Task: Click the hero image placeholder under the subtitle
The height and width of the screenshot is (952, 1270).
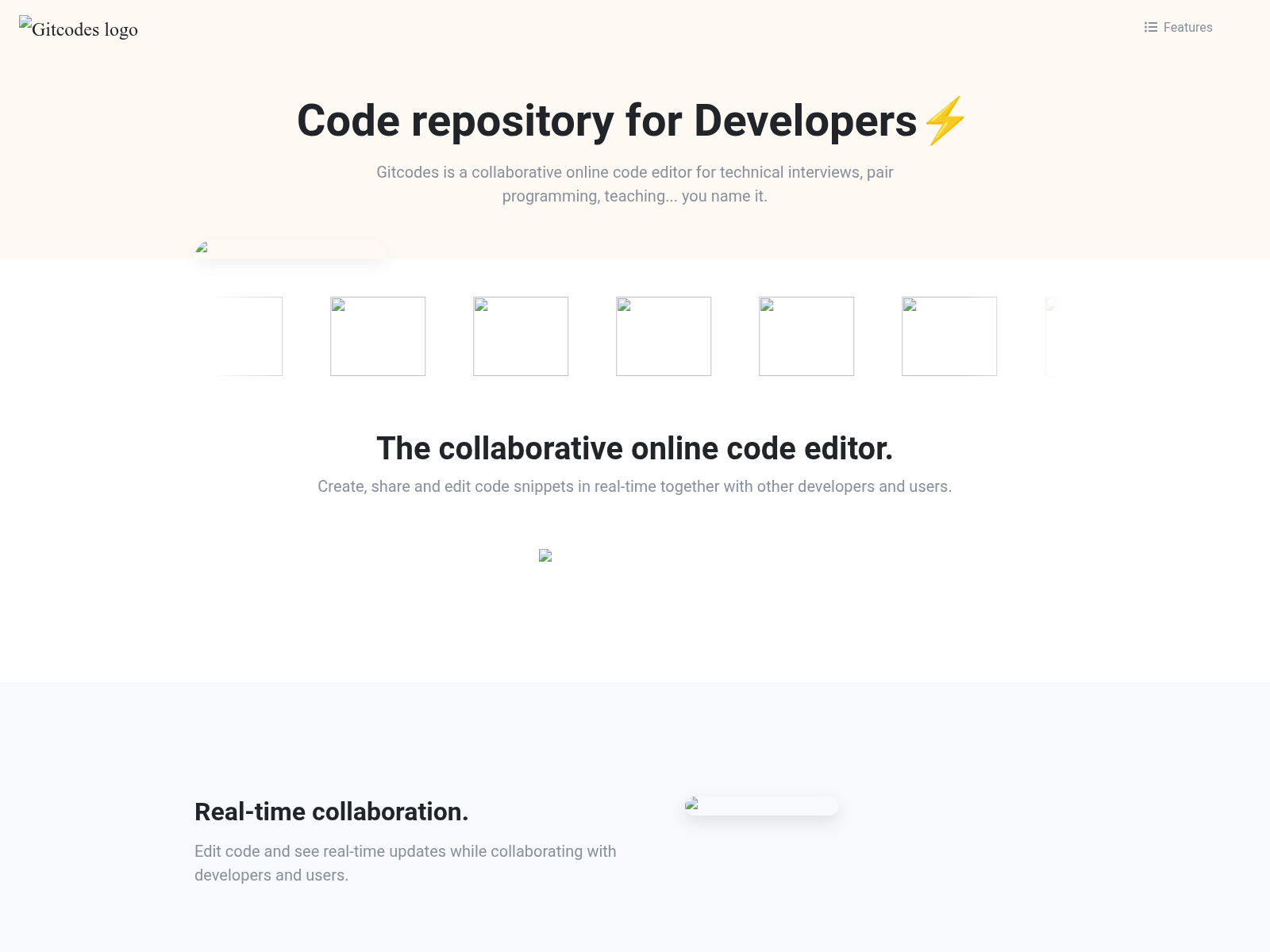Action: (290, 249)
